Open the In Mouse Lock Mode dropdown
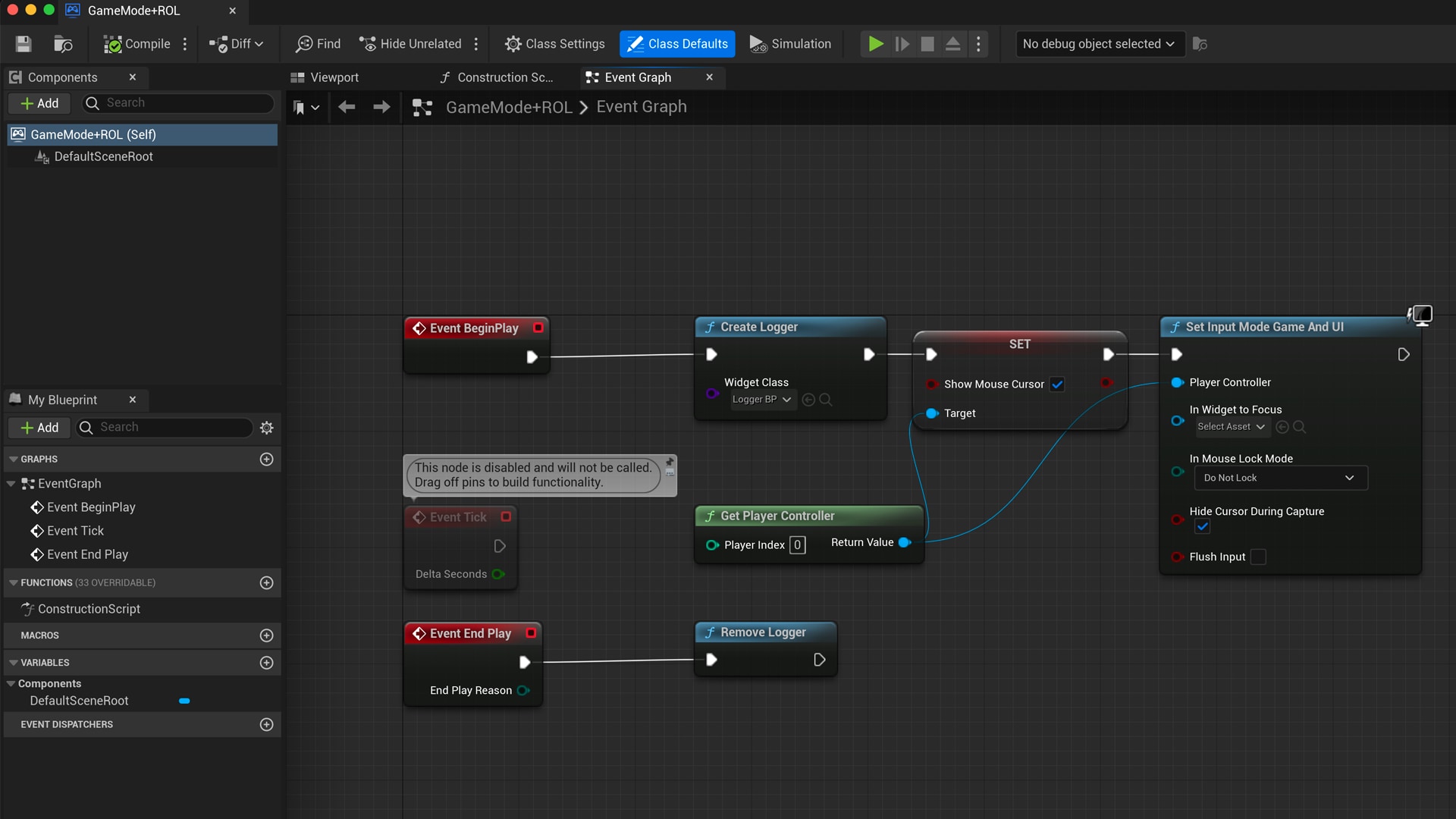This screenshot has height=819, width=1456. coord(1280,477)
